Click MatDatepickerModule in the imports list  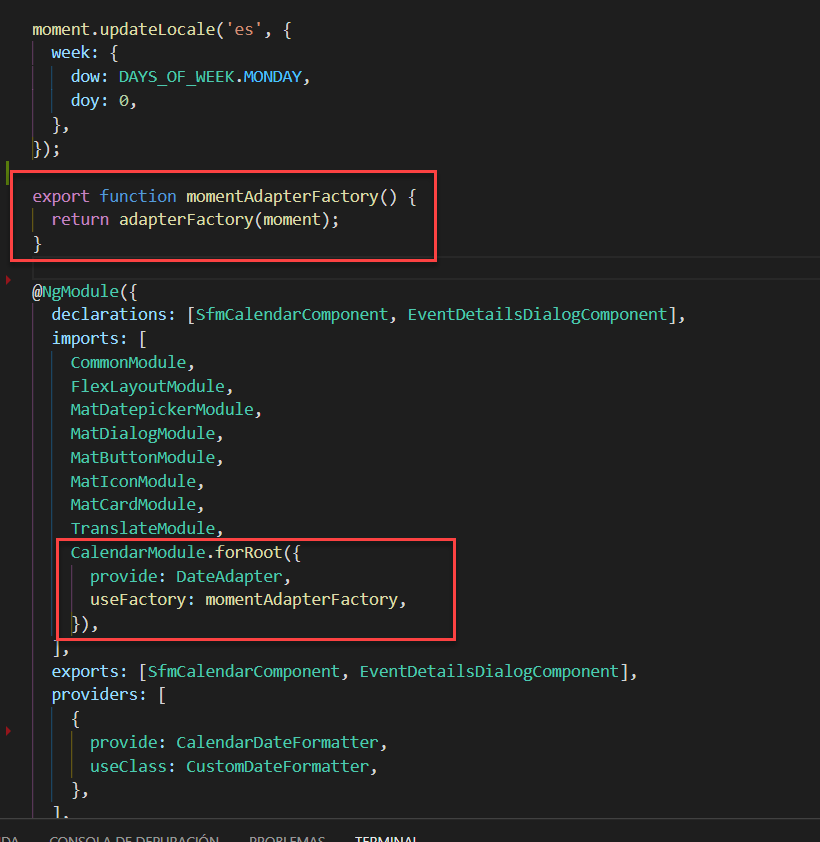pos(164,409)
